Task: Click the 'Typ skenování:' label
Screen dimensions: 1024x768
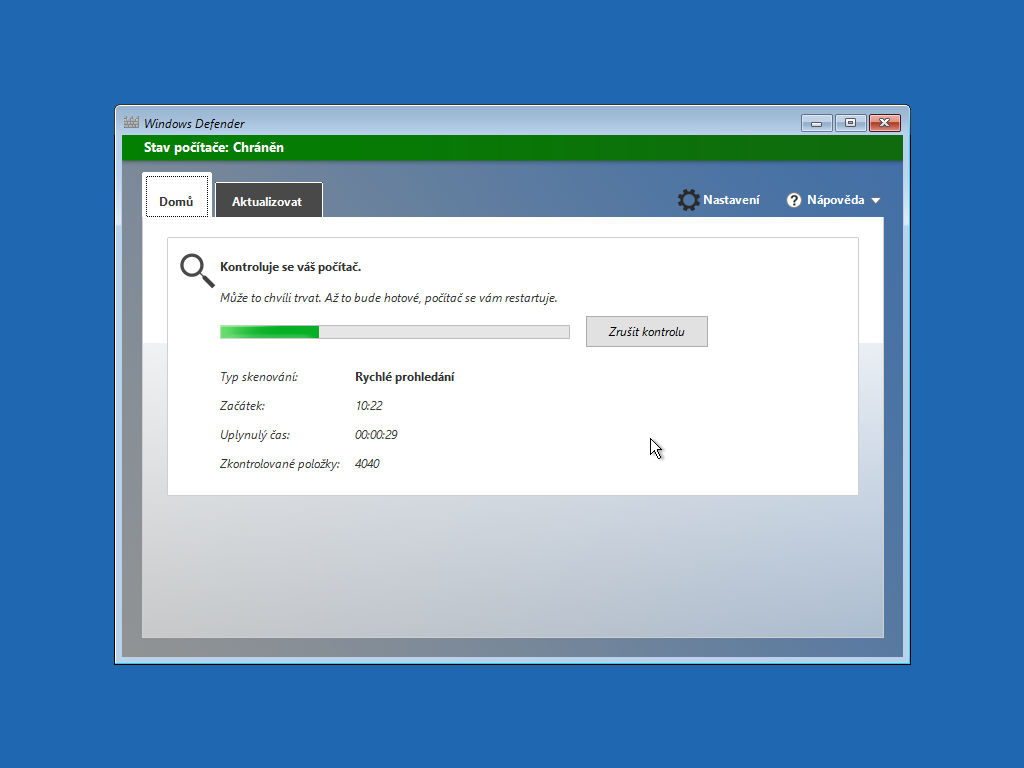Action: pyautogui.click(x=259, y=377)
